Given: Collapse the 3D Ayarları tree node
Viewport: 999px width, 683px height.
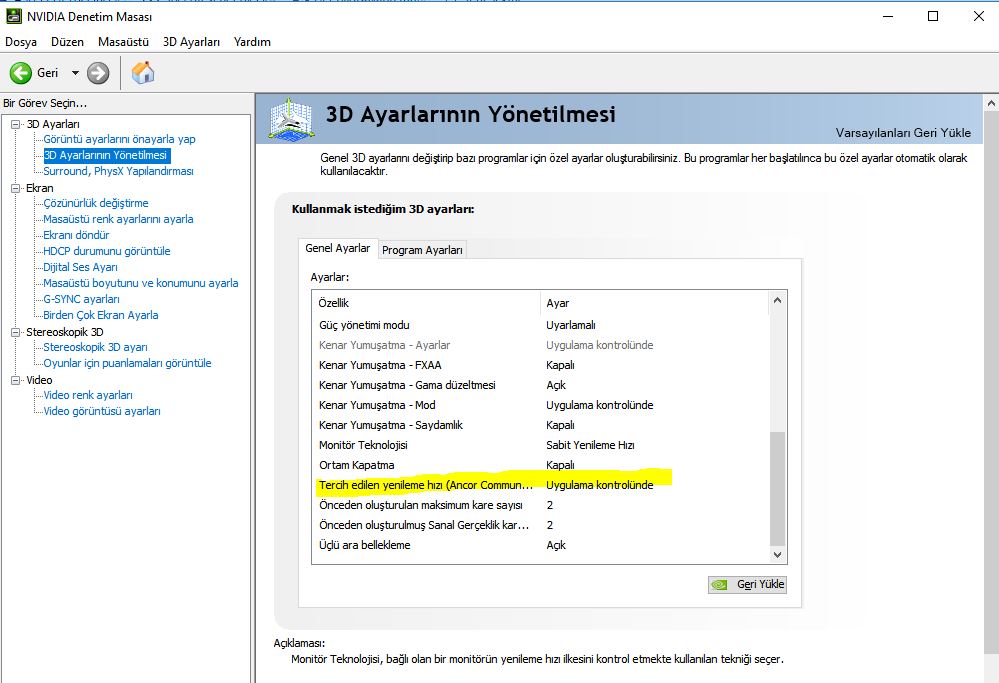Looking at the screenshot, I should 16,124.
